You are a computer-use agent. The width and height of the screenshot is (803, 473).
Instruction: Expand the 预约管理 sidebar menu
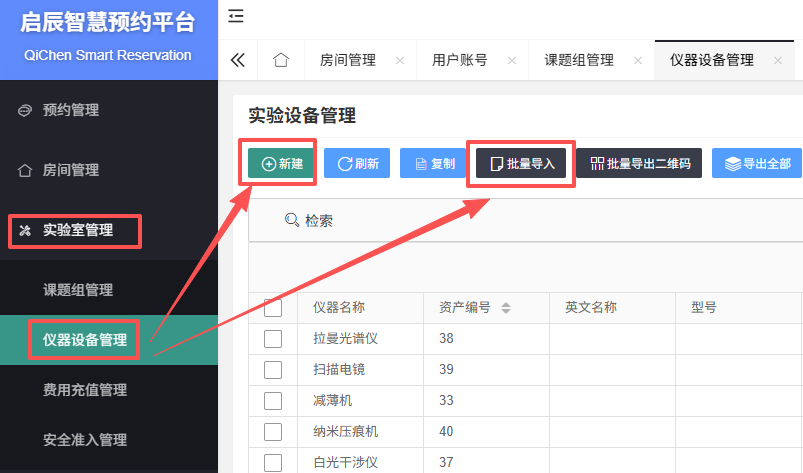click(x=70, y=110)
